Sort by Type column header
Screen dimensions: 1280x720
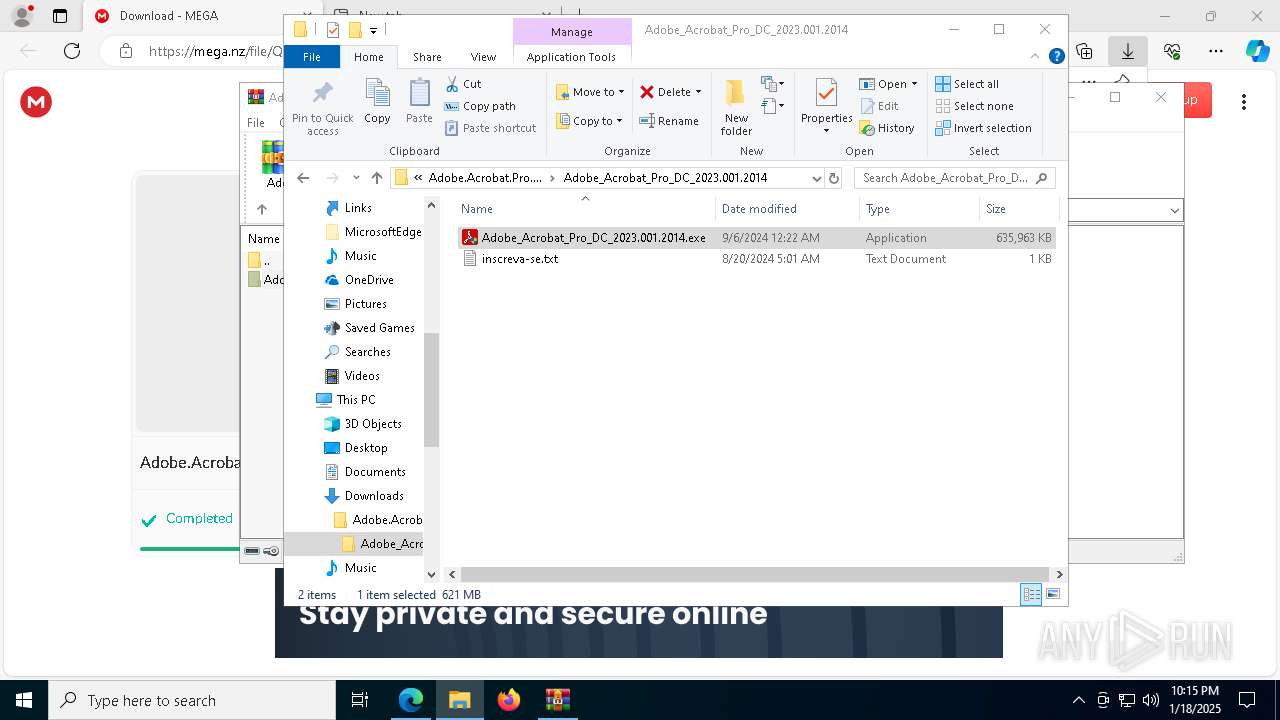[919, 209]
